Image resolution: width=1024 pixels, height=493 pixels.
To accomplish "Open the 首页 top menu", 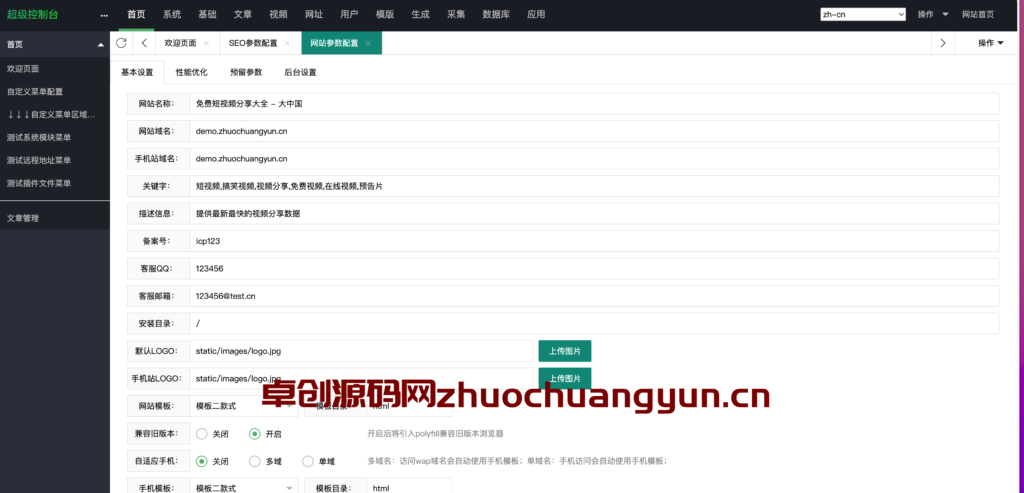I will pos(136,14).
